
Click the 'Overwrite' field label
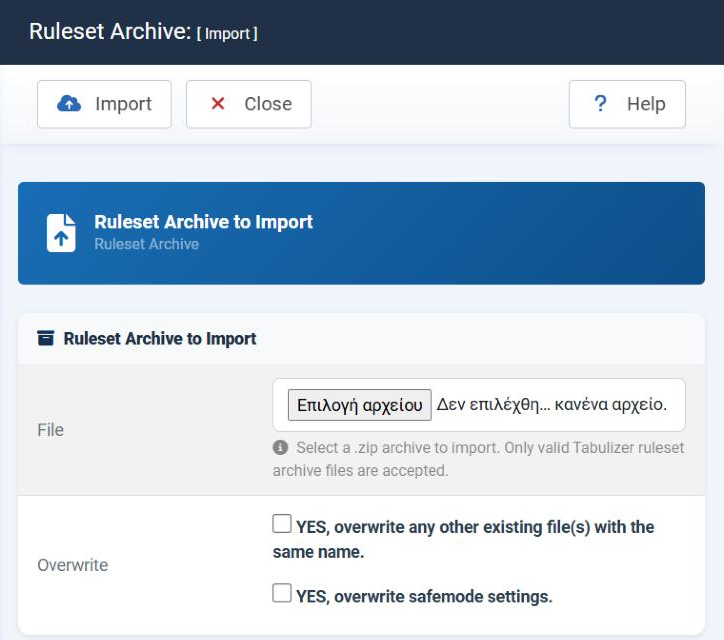coord(72,565)
